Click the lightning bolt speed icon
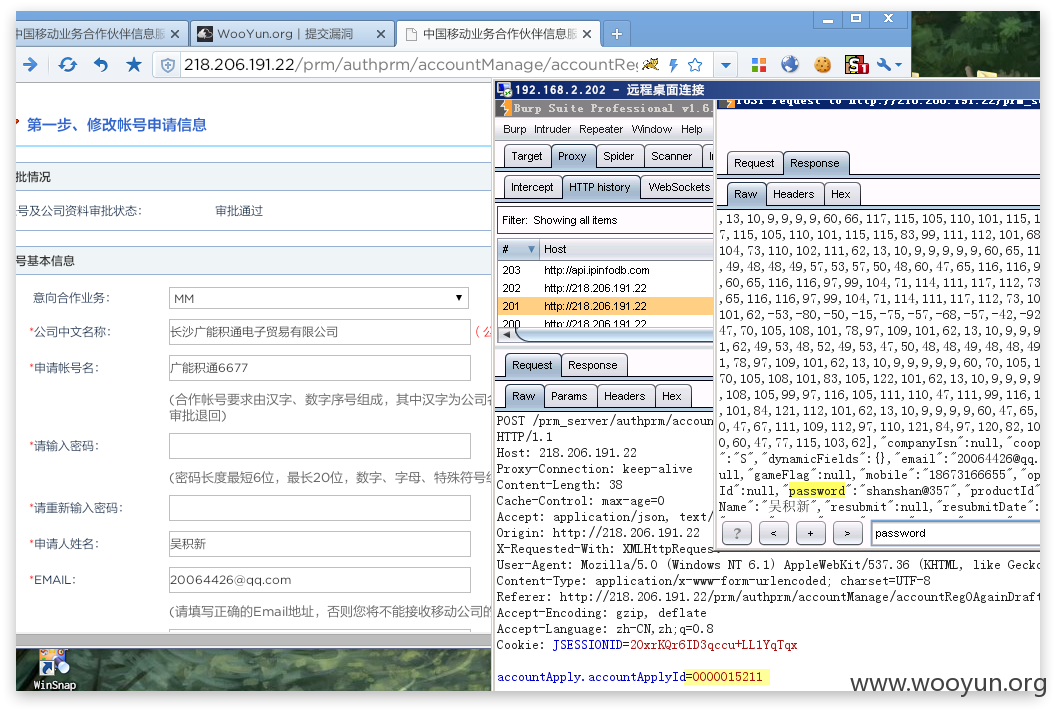This screenshot has height=712, width=1056. click(x=673, y=65)
